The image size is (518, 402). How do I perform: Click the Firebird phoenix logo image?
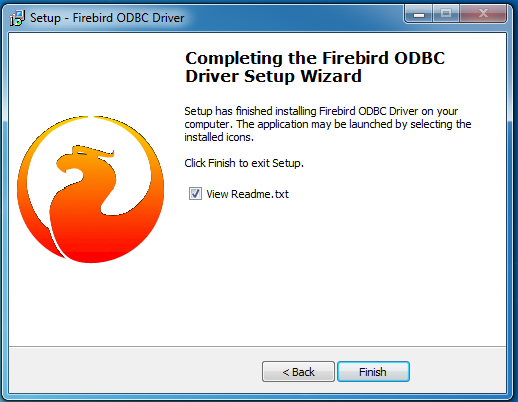tap(90, 189)
